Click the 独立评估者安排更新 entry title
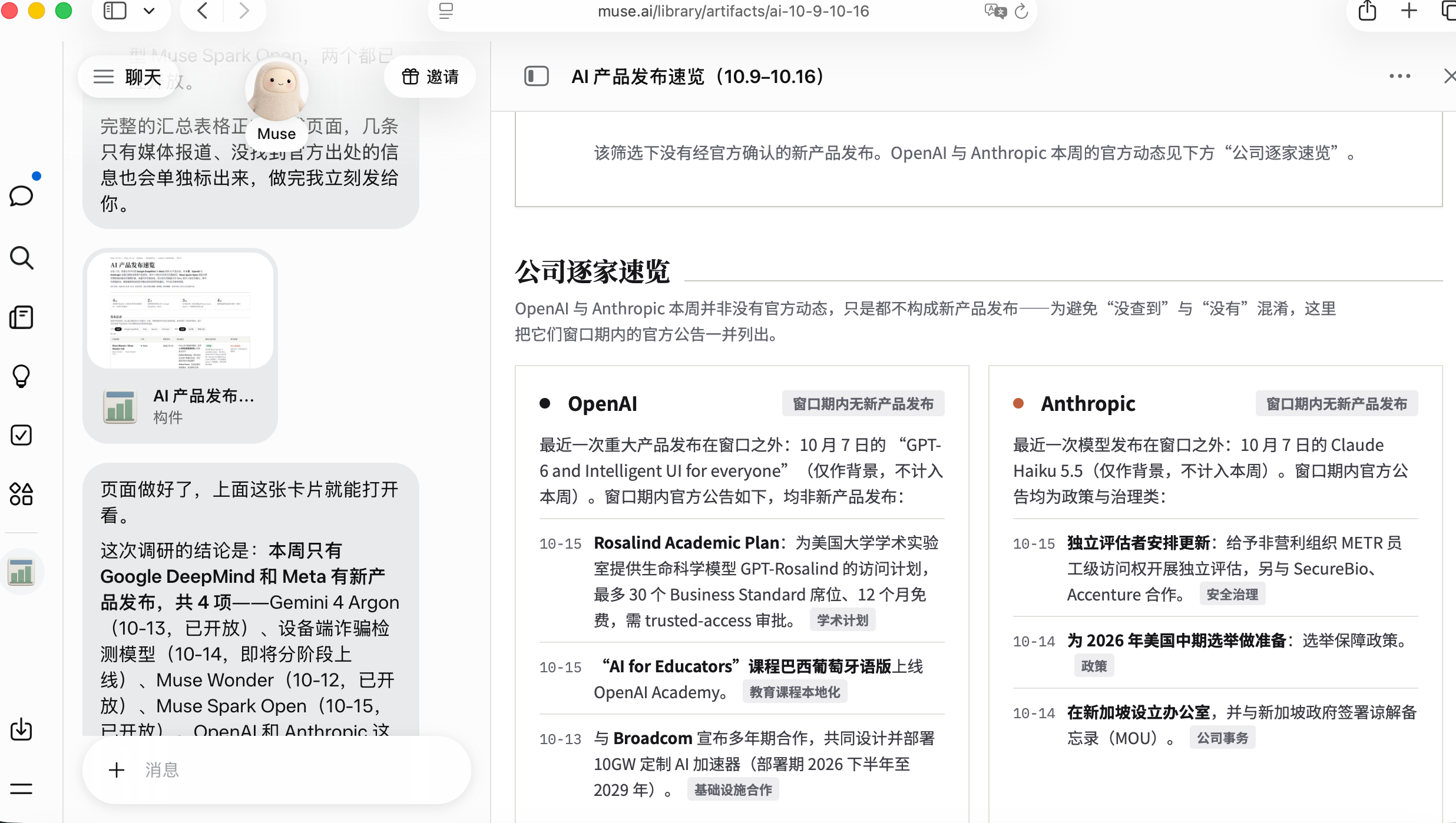The height and width of the screenshot is (823, 1456). pos(1139,543)
